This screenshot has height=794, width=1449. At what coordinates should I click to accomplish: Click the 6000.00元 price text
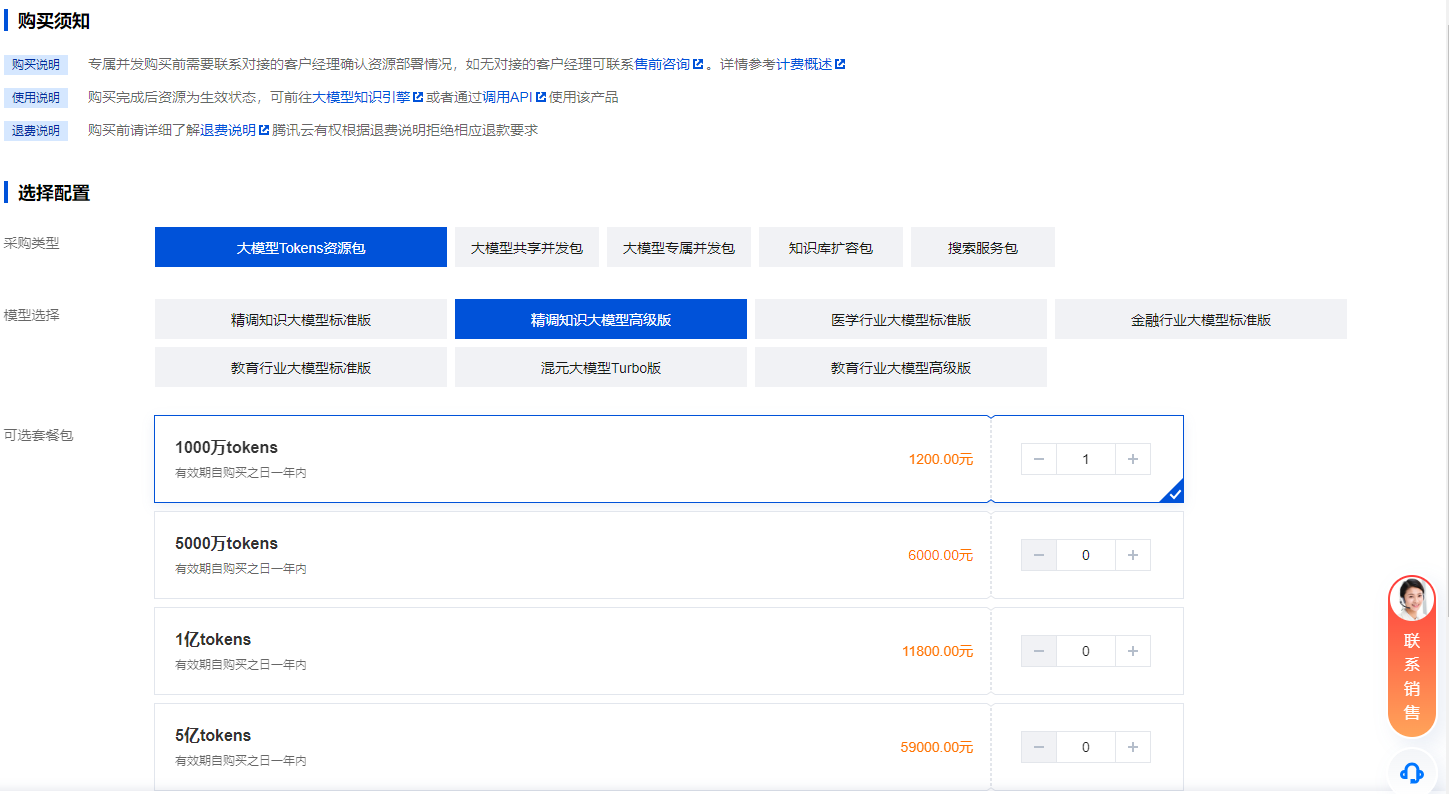[x=940, y=555]
